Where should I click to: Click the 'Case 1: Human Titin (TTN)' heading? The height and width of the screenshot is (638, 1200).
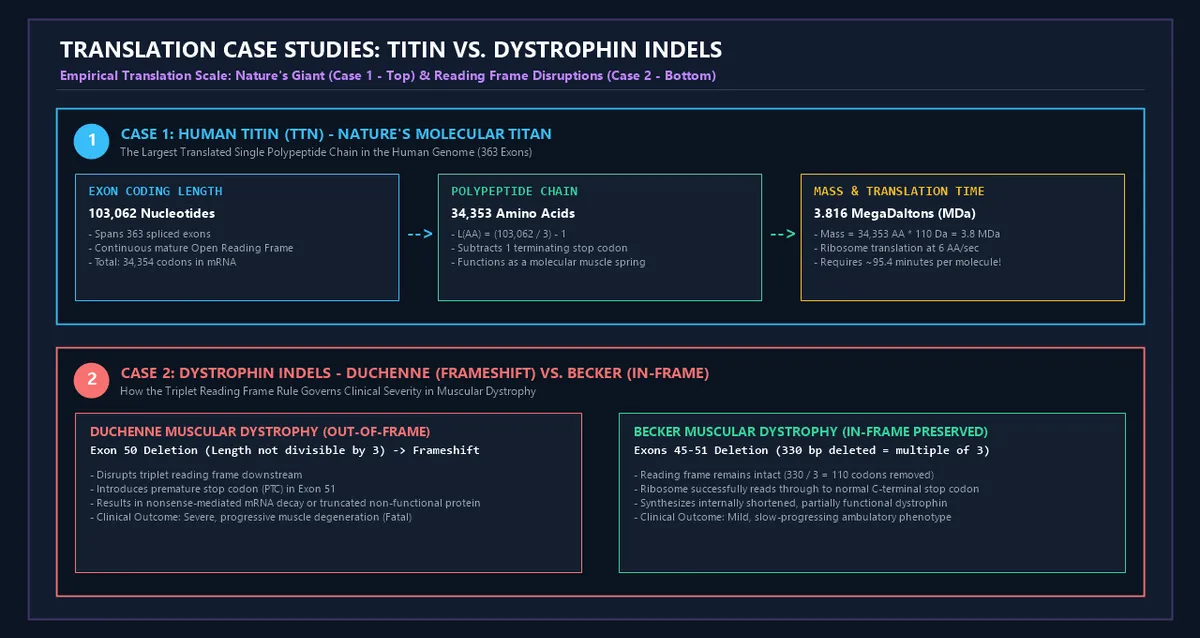[336, 134]
